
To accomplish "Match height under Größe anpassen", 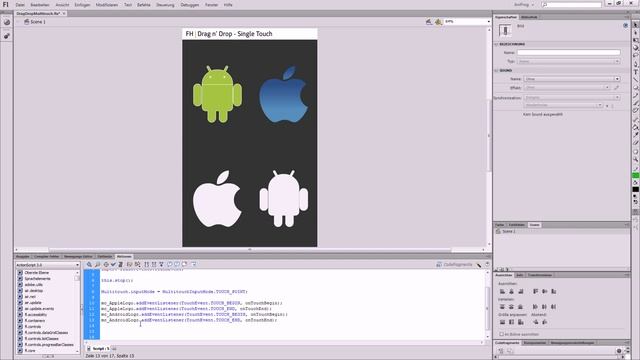I will (x=511, y=322).
